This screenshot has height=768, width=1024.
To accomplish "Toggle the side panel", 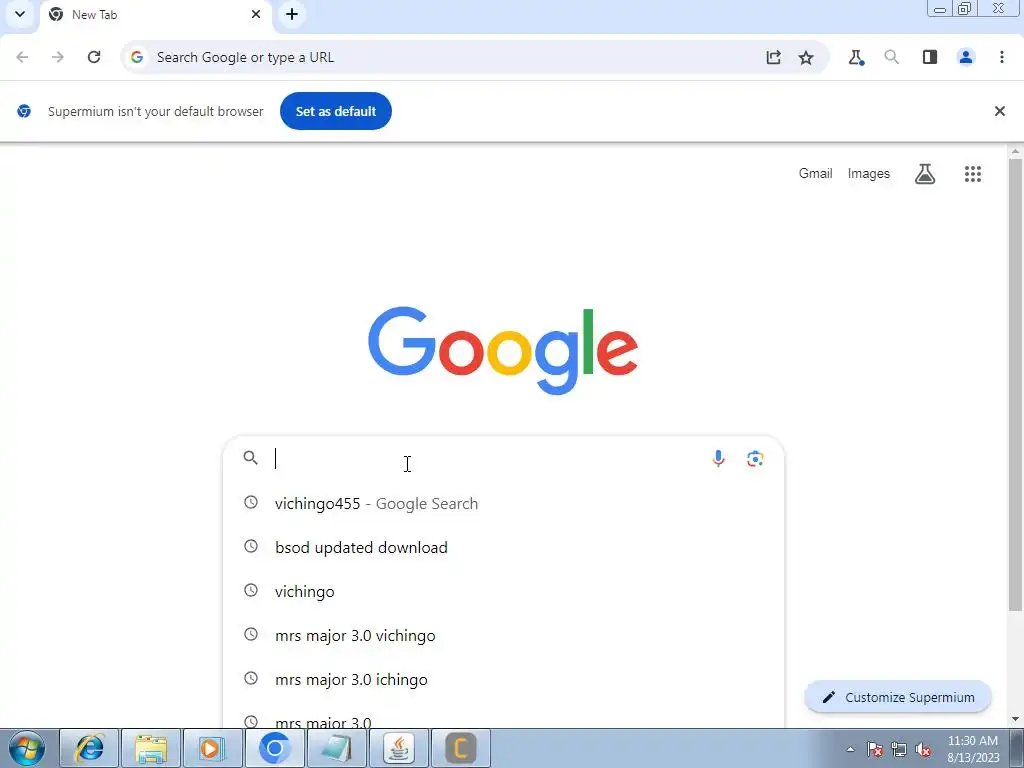I will [930, 57].
